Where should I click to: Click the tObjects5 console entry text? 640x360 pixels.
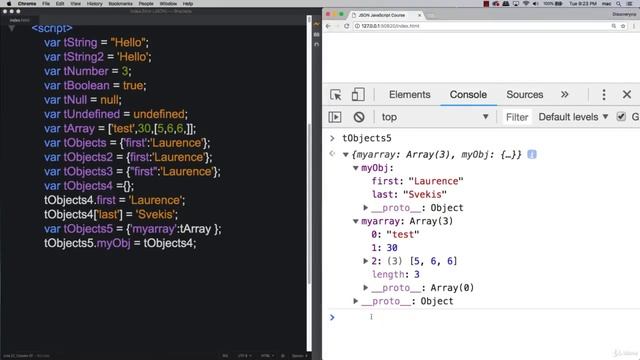[367, 138]
